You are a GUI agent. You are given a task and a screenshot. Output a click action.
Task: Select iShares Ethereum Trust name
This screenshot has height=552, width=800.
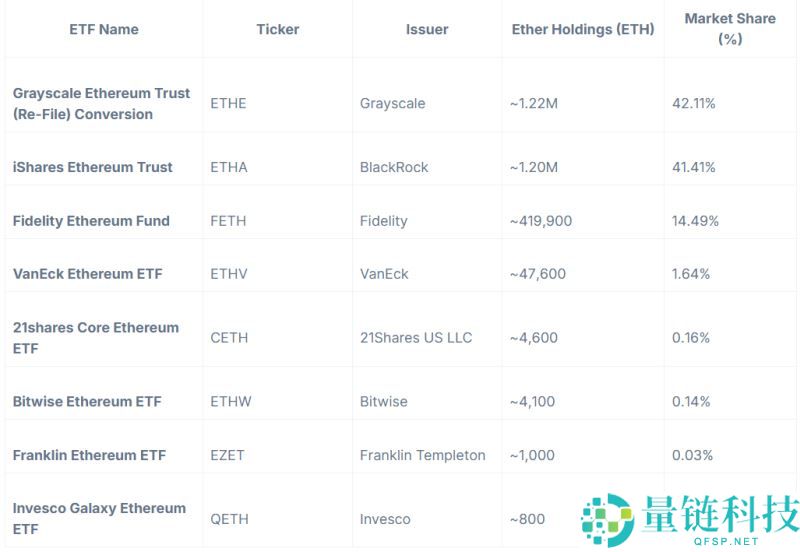93,167
